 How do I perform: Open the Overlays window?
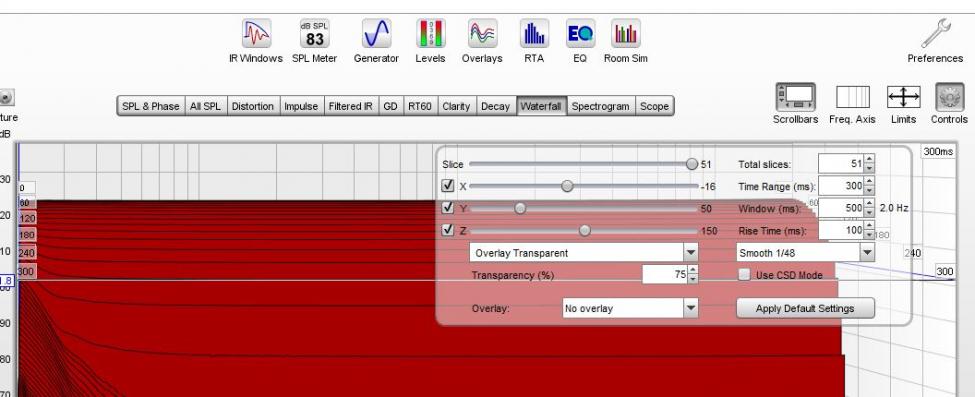point(482,34)
